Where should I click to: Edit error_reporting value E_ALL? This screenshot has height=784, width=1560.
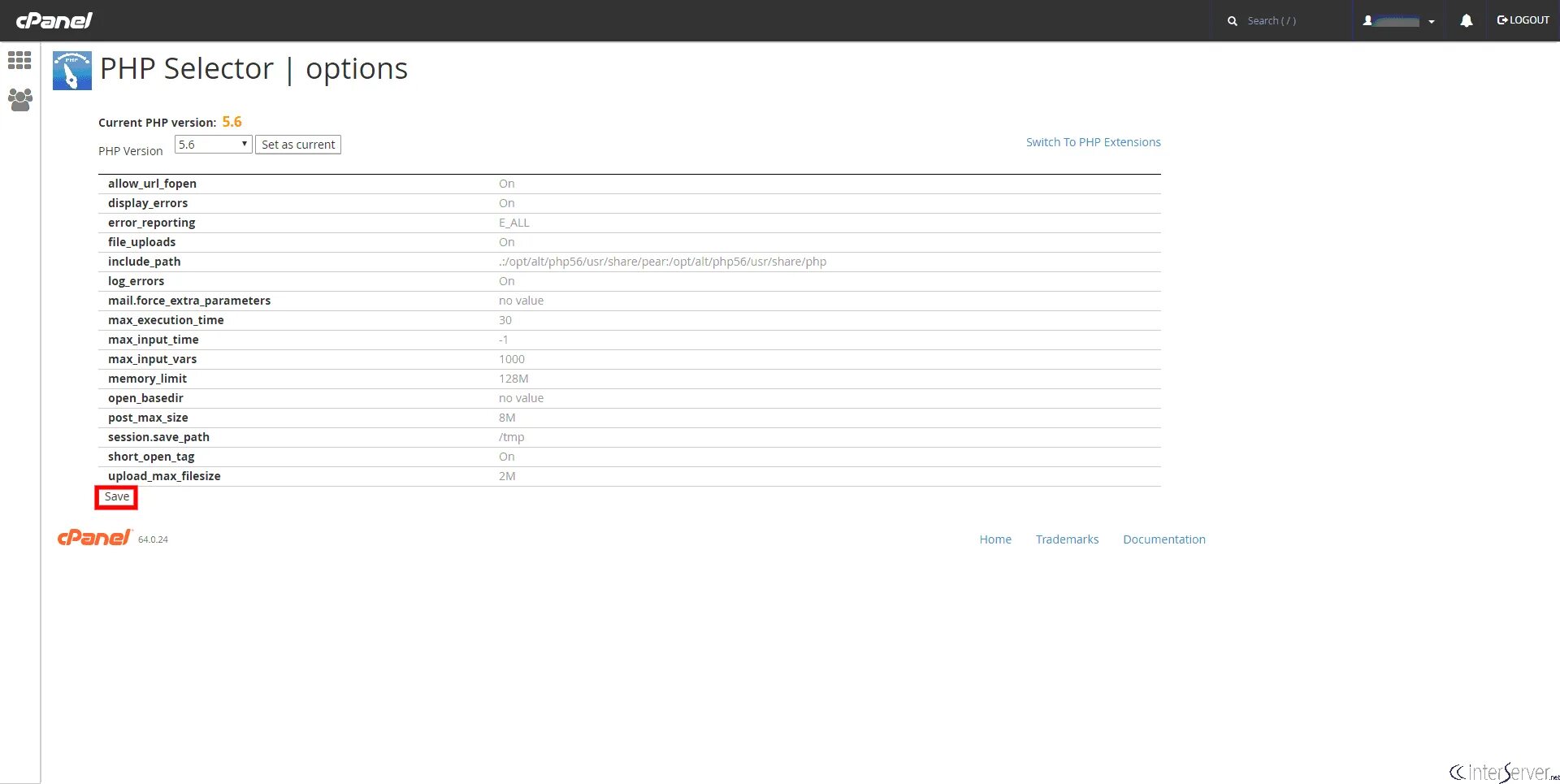514,223
